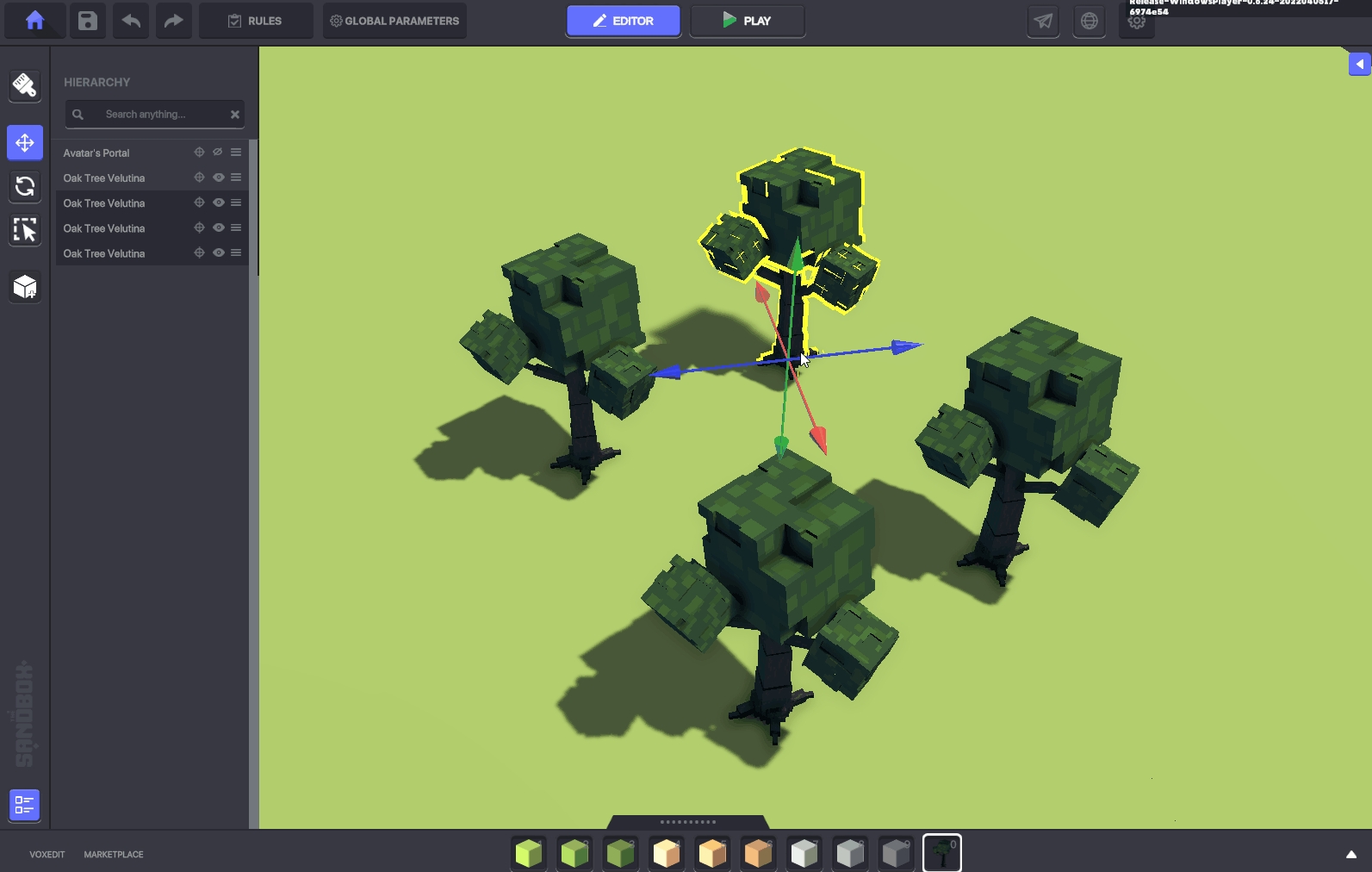Open the add asset cube tool
The width and height of the screenshot is (1372, 872).
[25, 287]
